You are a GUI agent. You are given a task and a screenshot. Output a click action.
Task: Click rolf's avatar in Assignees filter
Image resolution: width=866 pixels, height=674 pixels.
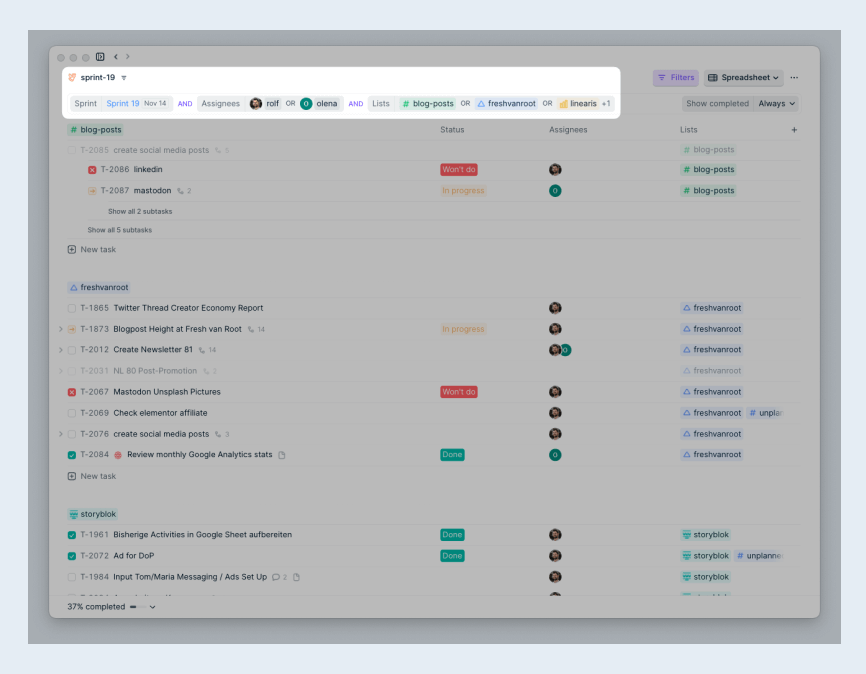tap(255, 103)
